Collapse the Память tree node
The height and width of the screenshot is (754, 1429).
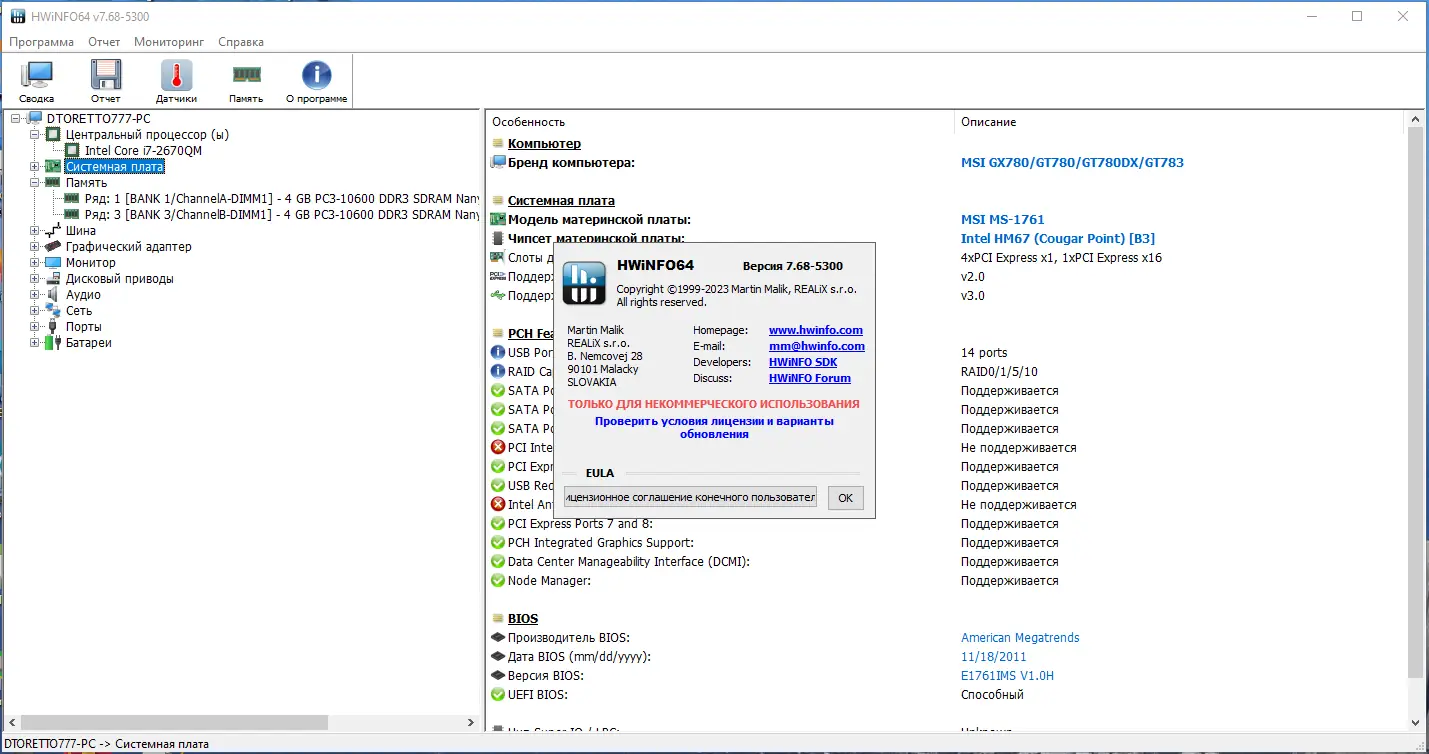tap(35, 183)
